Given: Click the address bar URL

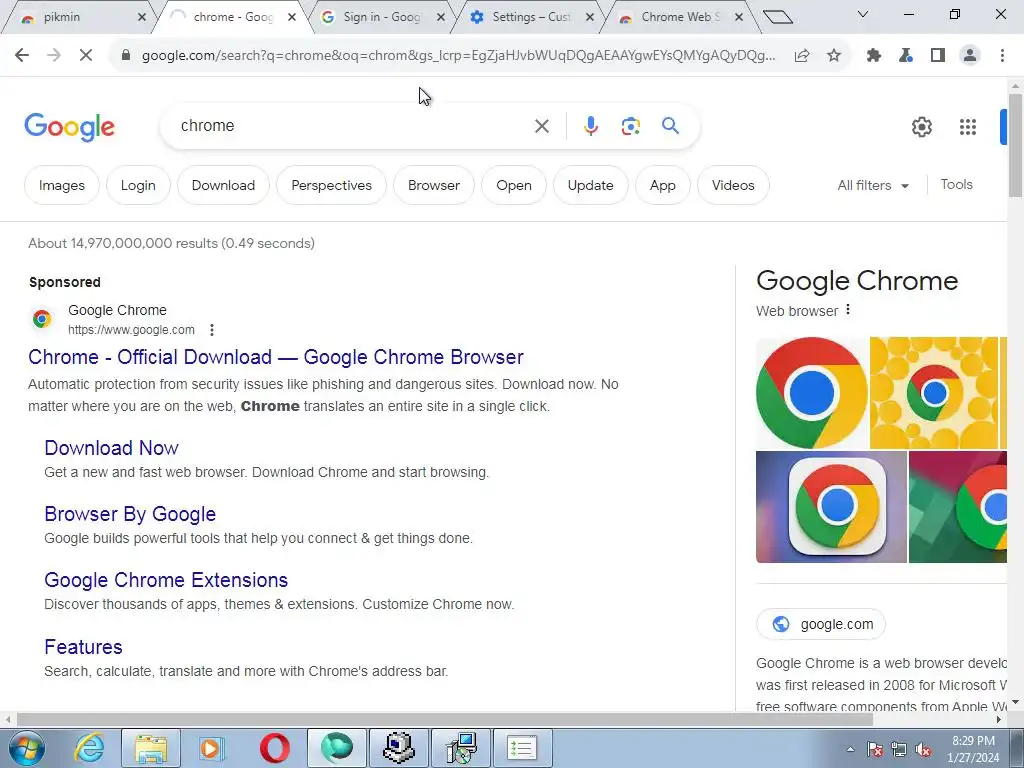Looking at the screenshot, I should (x=458, y=56).
